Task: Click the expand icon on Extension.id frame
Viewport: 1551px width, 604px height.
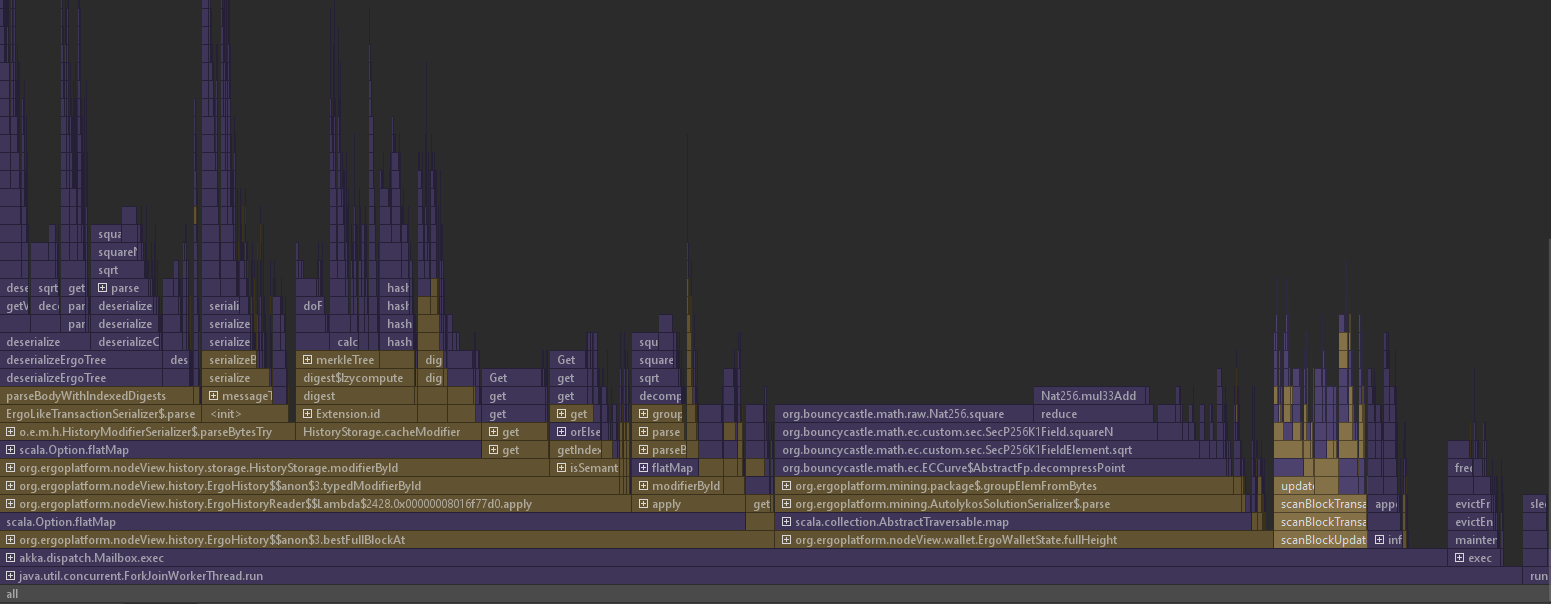Action: pos(306,413)
